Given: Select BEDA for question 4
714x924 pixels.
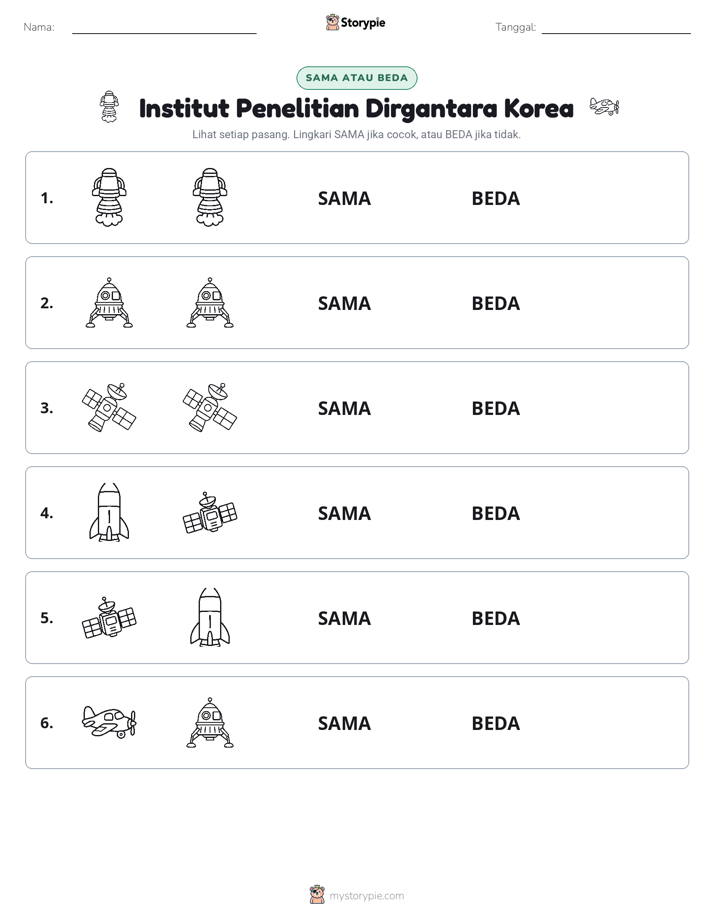Looking at the screenshot, I should coord(495,513).
